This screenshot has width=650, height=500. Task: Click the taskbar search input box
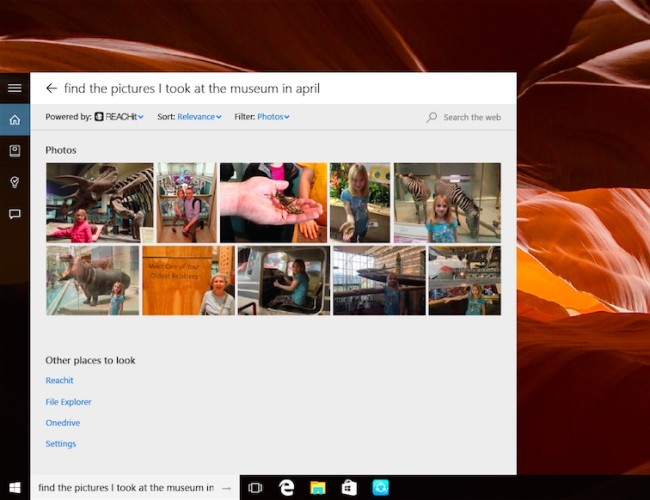[x=125, y=488]
